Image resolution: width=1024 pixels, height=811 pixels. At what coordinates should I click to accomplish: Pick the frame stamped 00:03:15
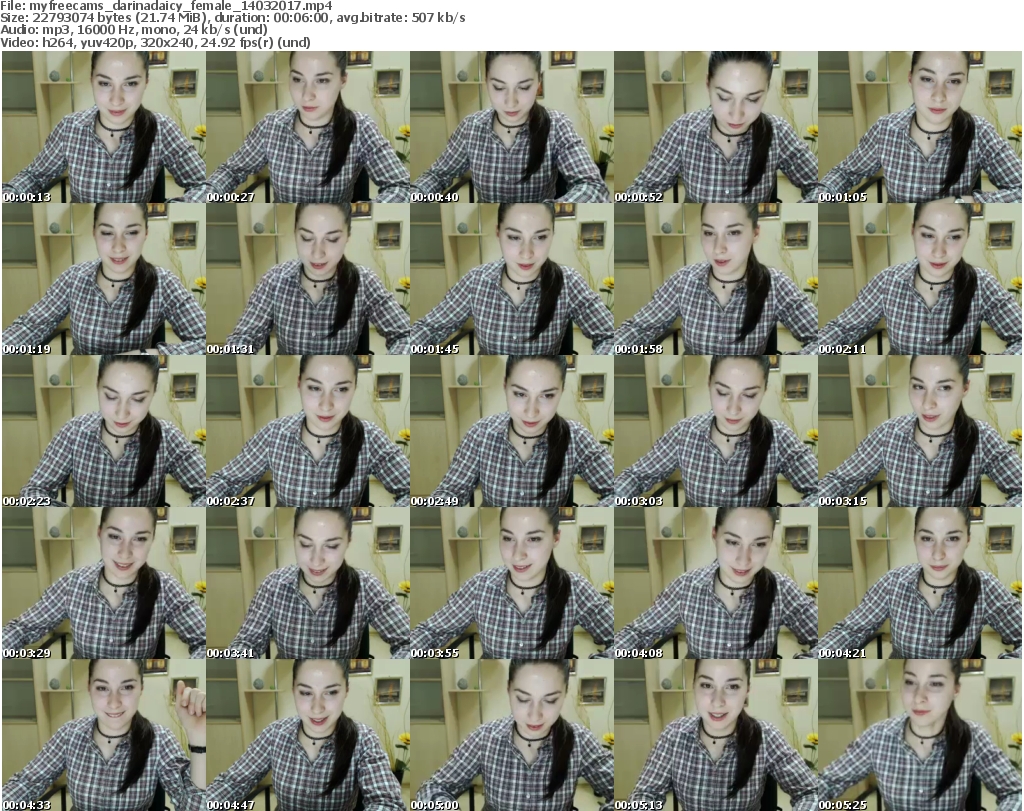[920, 431]
